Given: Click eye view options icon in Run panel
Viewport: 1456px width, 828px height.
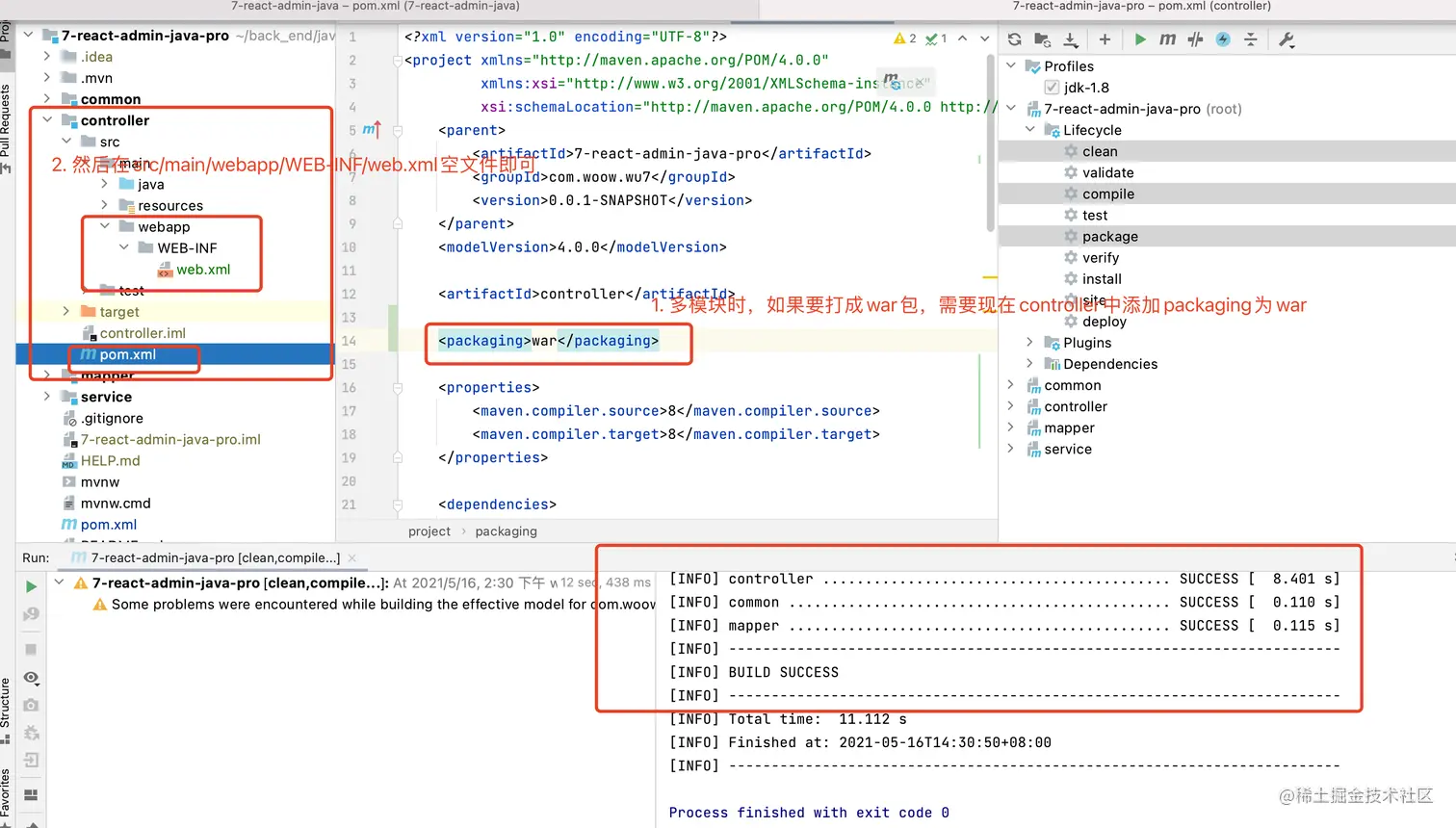Looking at the screenshot, I should (x=31, y=678).
